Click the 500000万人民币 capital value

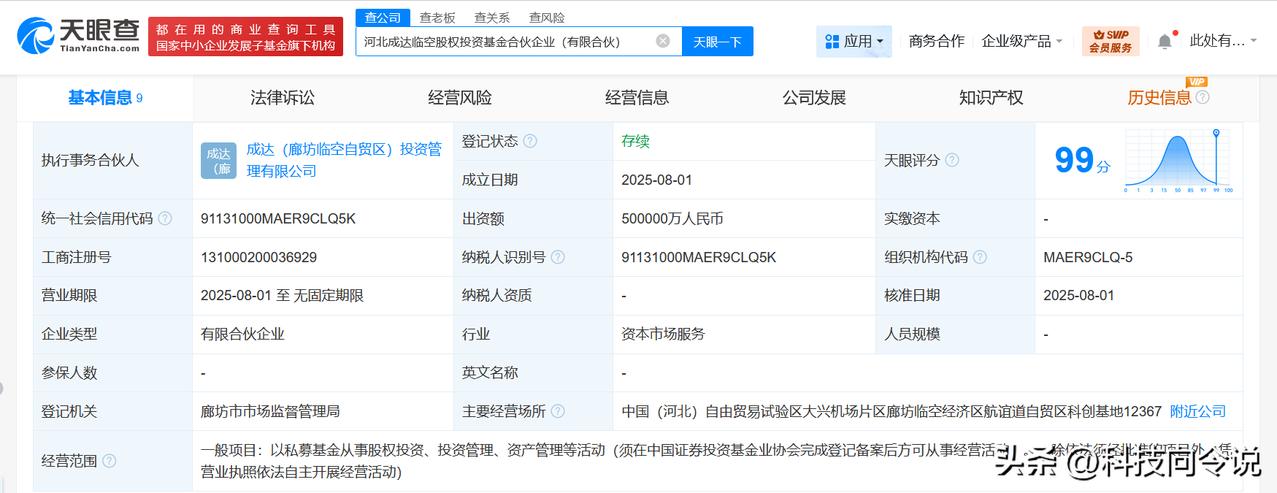[672, 218]
